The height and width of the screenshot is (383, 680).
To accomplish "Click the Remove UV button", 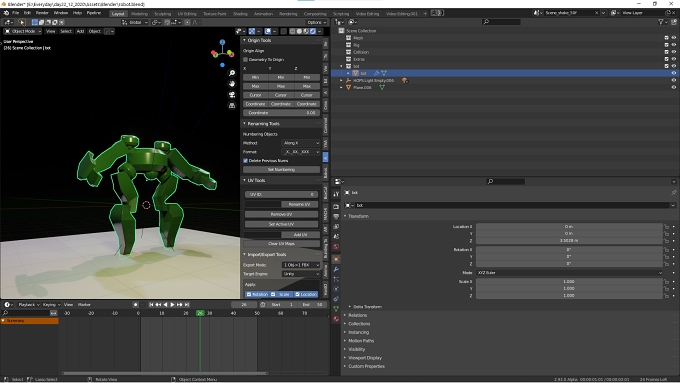I will [x=281, y=214].
